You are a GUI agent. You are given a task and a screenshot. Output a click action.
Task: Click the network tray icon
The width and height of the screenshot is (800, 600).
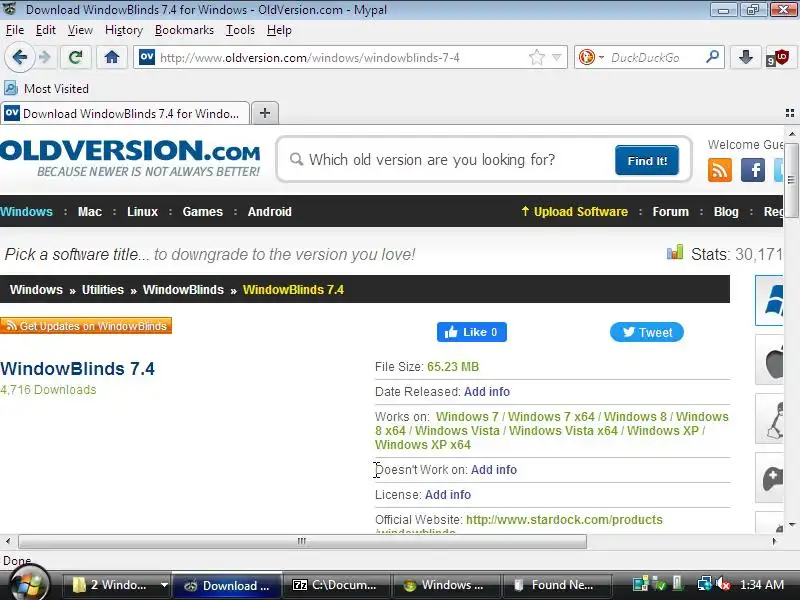click(x=705, y=584)
